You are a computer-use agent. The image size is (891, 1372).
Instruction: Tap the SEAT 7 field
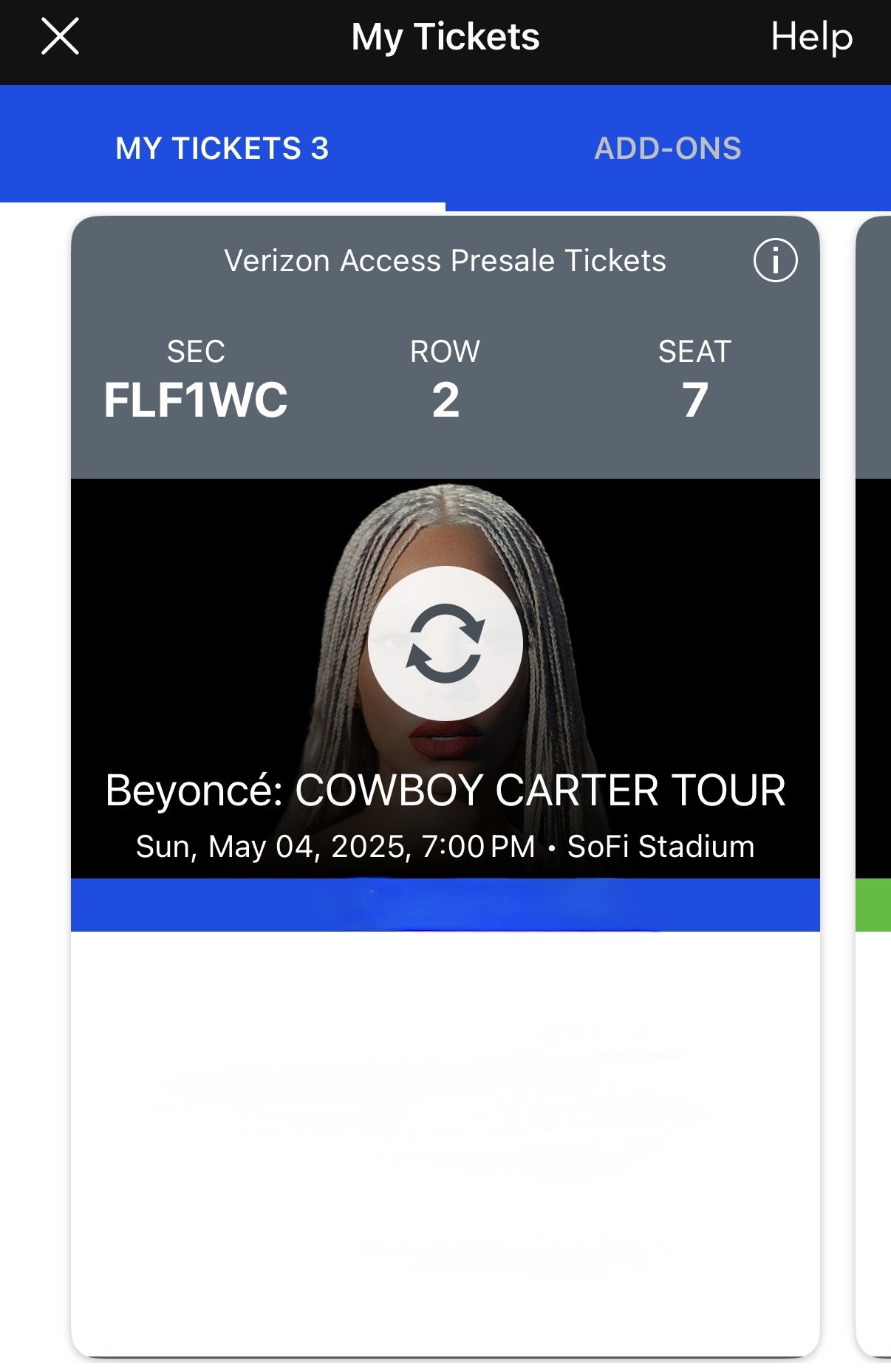coord(694,383)
